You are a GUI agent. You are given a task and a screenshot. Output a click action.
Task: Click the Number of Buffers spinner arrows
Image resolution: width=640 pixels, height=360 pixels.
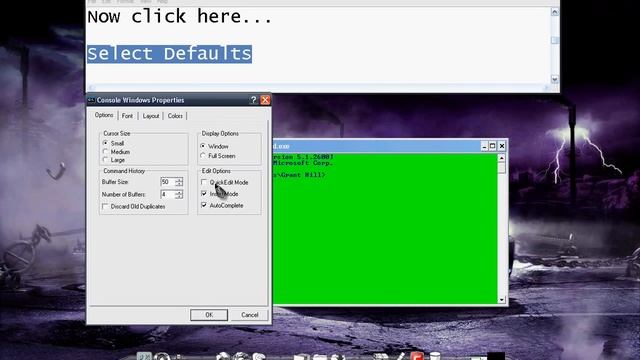coord(179,195)
